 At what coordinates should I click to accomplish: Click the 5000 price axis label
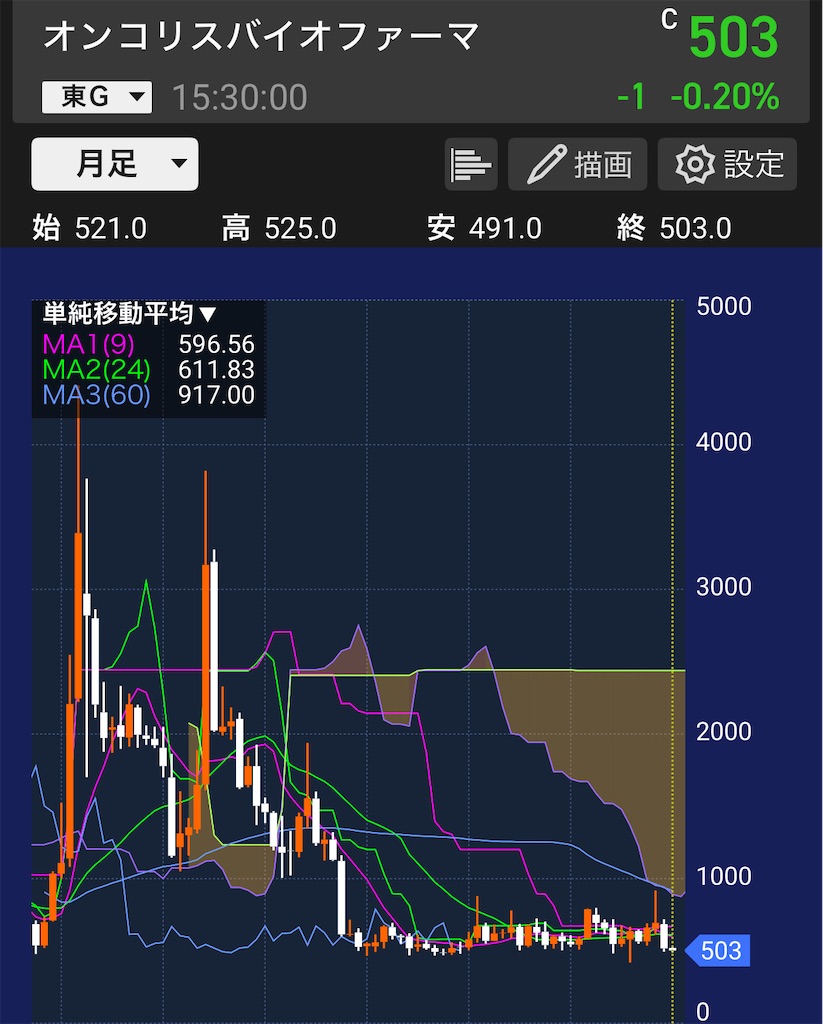tap(724, 306)
